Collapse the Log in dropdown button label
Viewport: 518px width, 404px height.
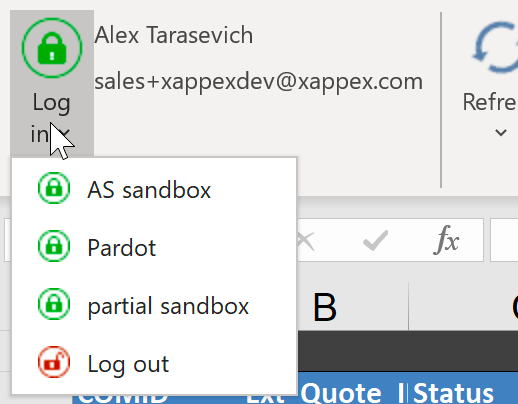51,118
